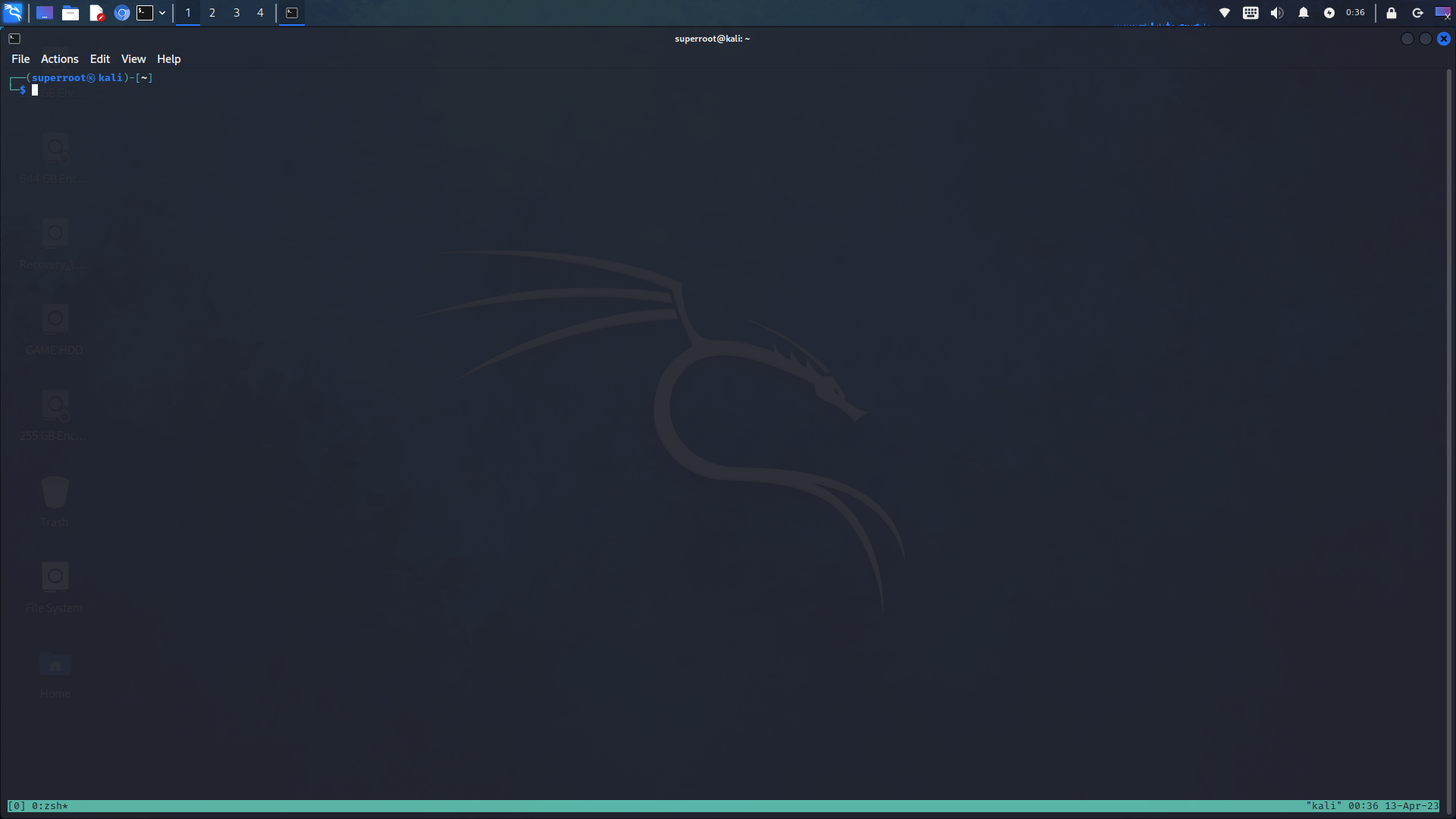This screenshot has height=819, width=1456.
Task: Open the Help menu
Action: tap(168, 59)
